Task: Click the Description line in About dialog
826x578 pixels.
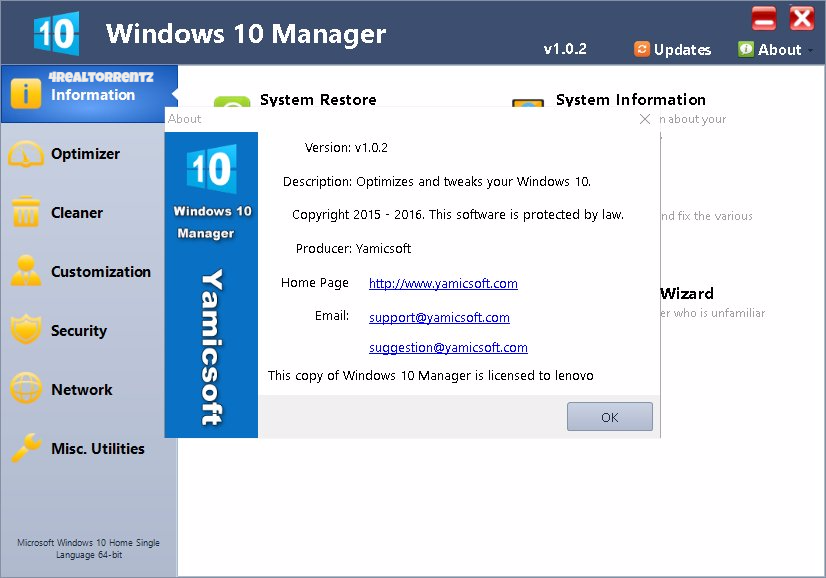Action: [437, 182]
